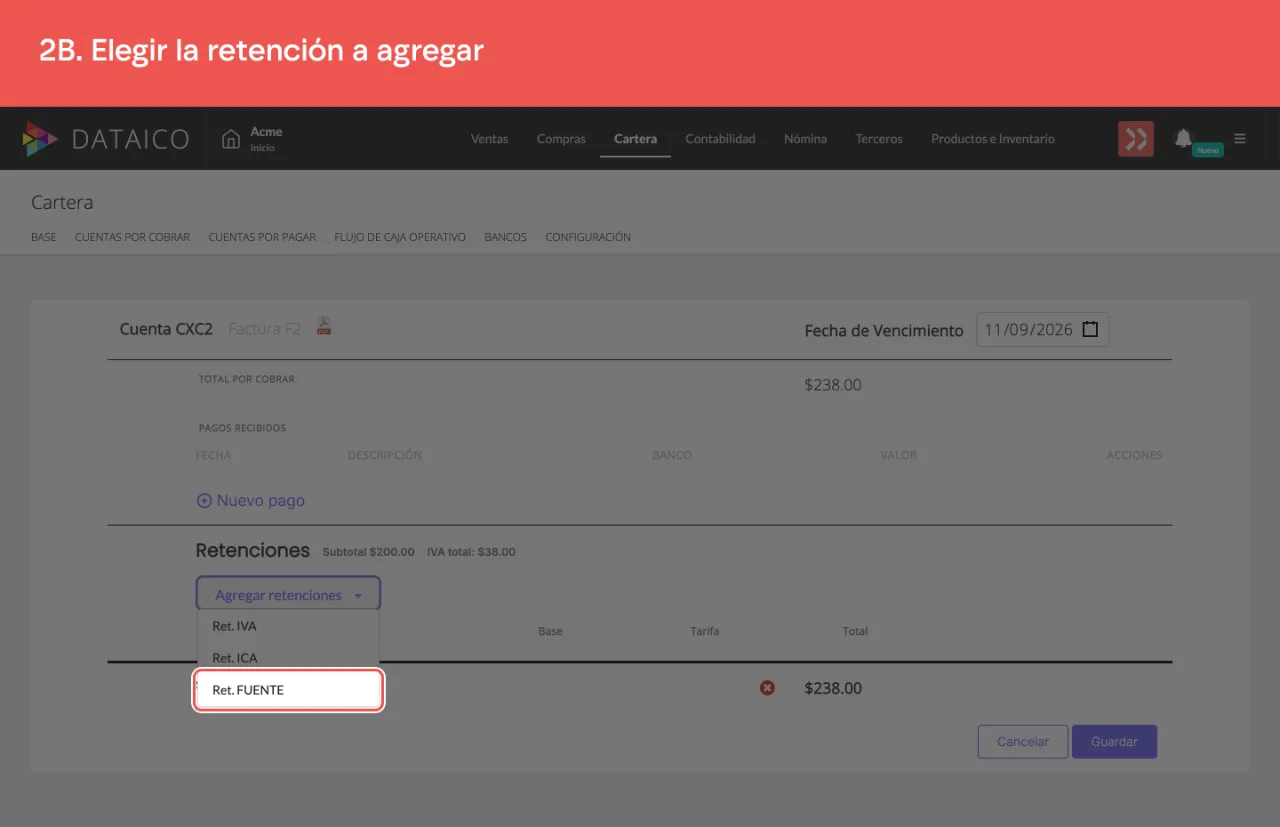Click the Acme Inicio company label
This screenshot has width=1280, height=827.
tap(266, 139)
